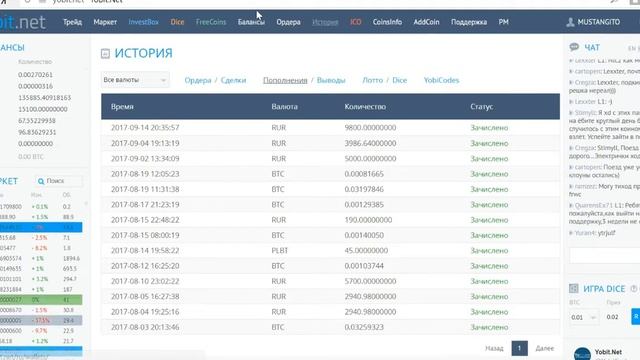Click the 2017-09-02 13:34:09 timestamp
Viewport: 640px width, 360px height.
pos(145,158)
